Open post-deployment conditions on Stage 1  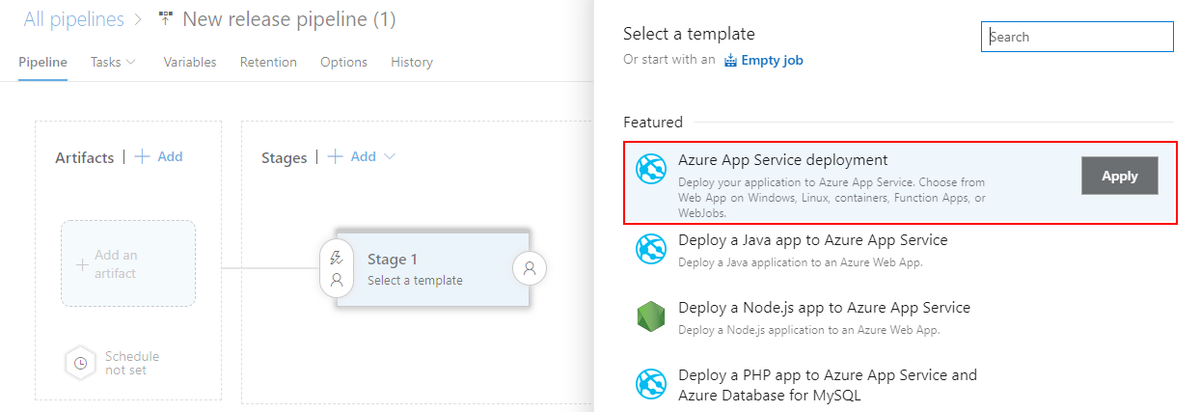point(530,268)
